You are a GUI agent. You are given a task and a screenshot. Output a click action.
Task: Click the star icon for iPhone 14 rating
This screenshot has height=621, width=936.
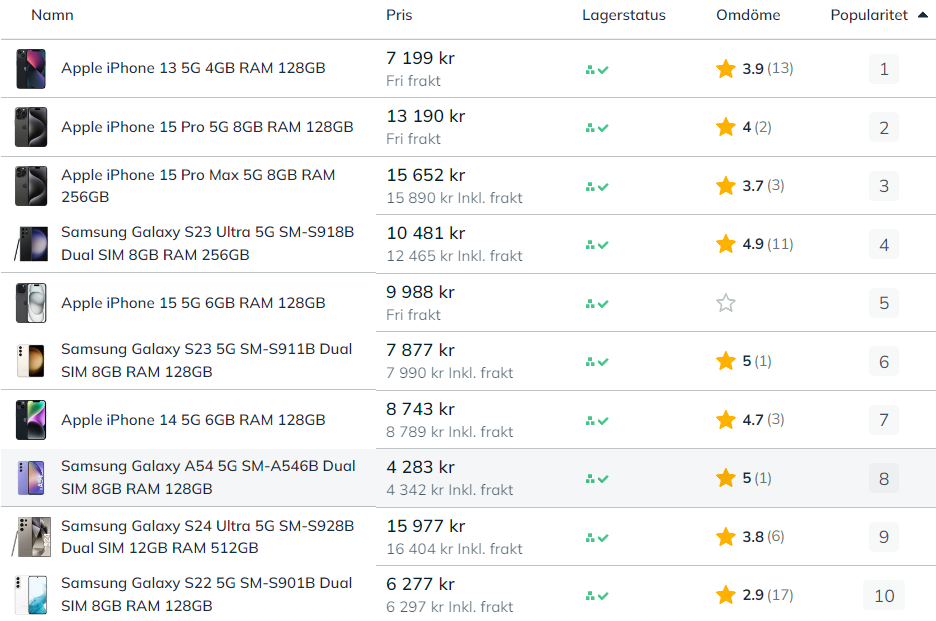point(726,420)
